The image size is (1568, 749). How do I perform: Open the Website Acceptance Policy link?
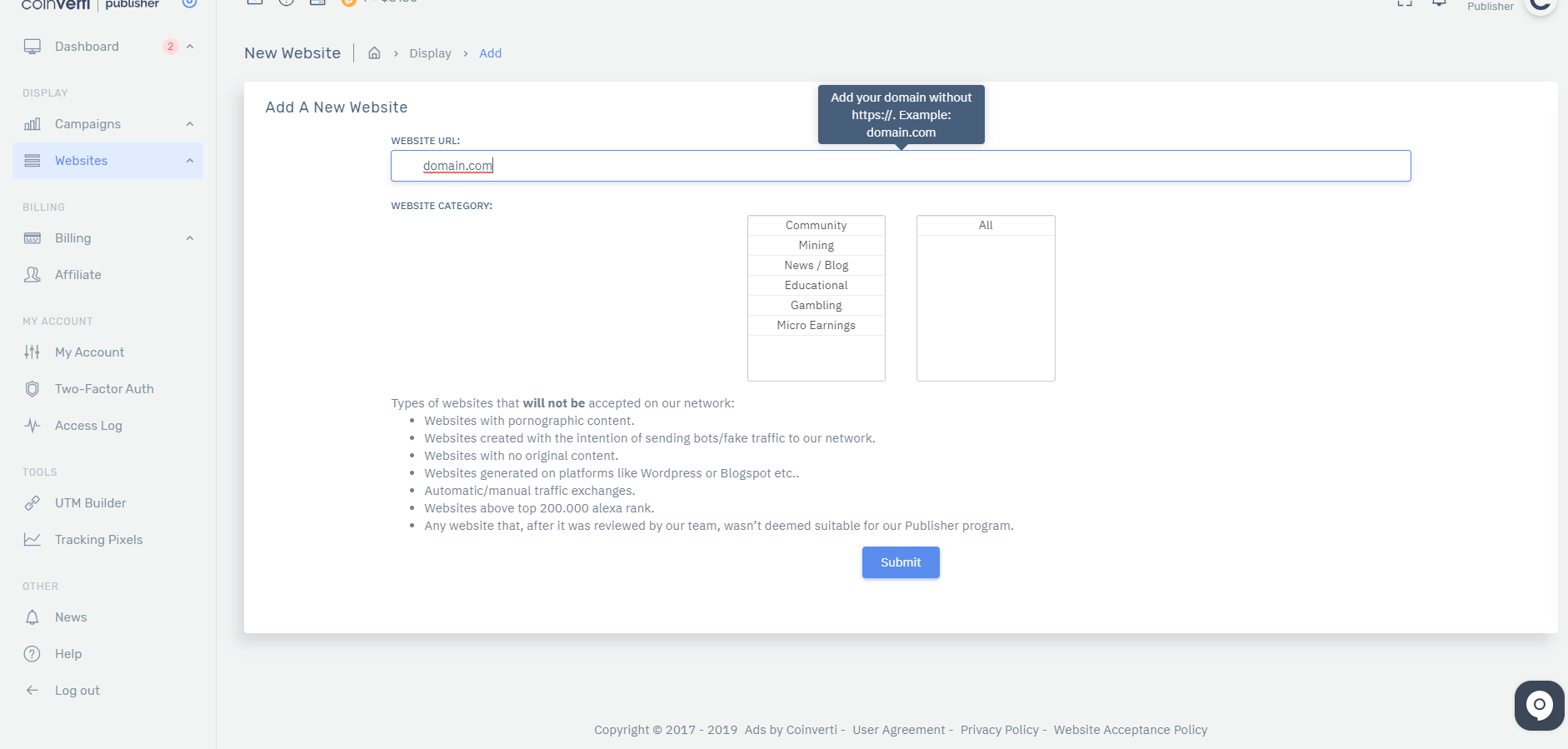coord(1131,730)
